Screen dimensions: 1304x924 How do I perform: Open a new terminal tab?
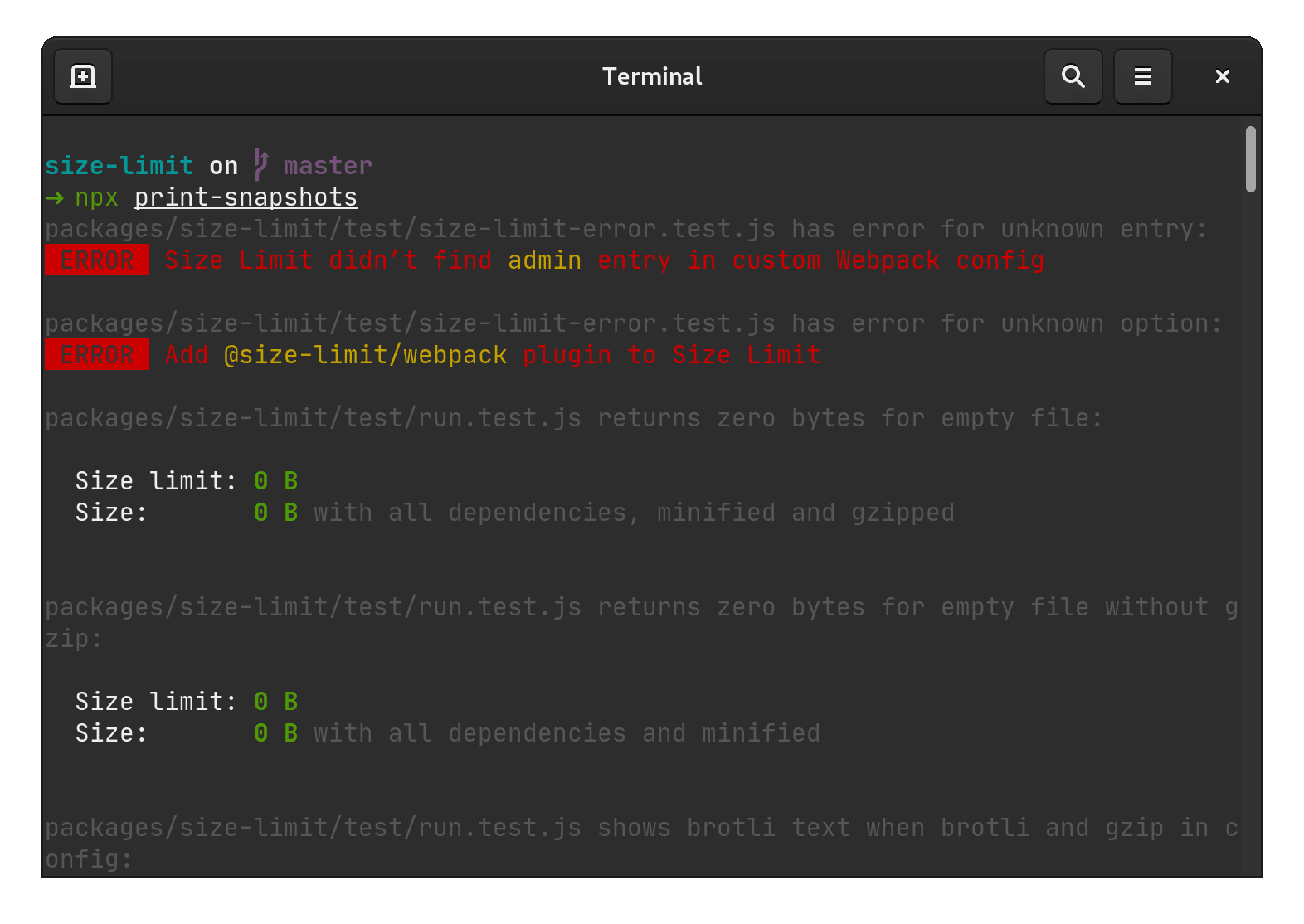[x=83, y=76]
